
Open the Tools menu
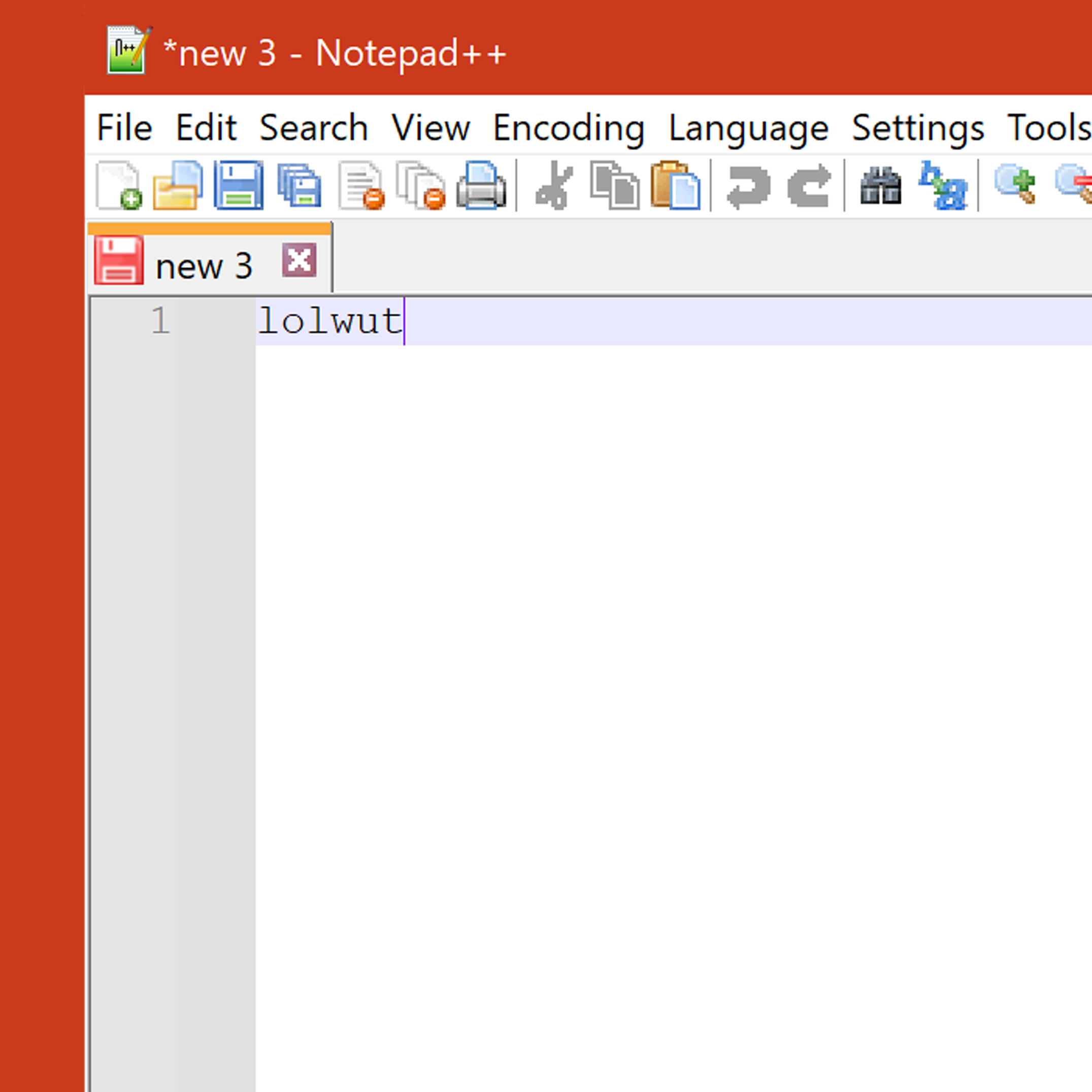(x=1049, y=128)
